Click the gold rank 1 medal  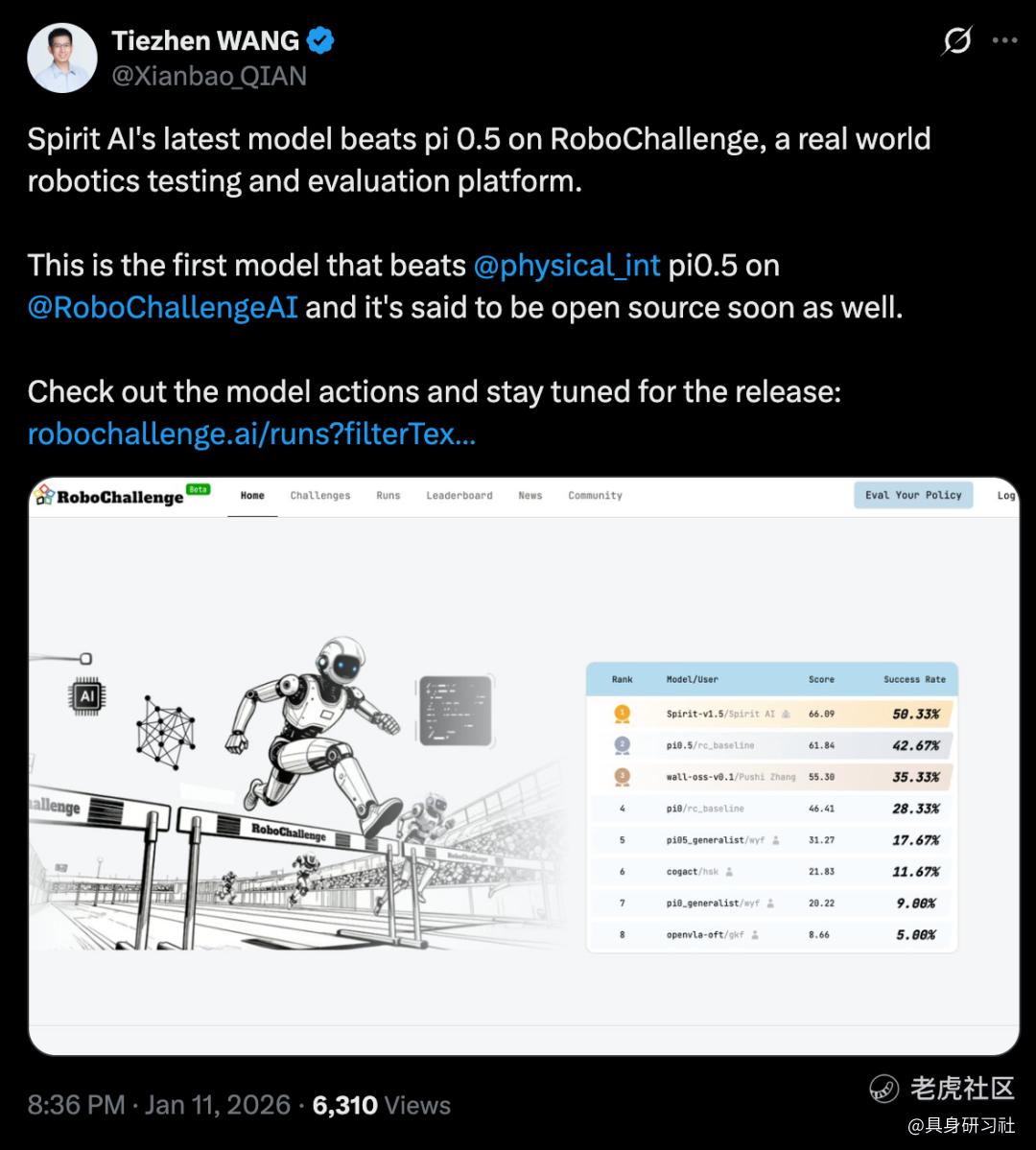coord(623,713)
